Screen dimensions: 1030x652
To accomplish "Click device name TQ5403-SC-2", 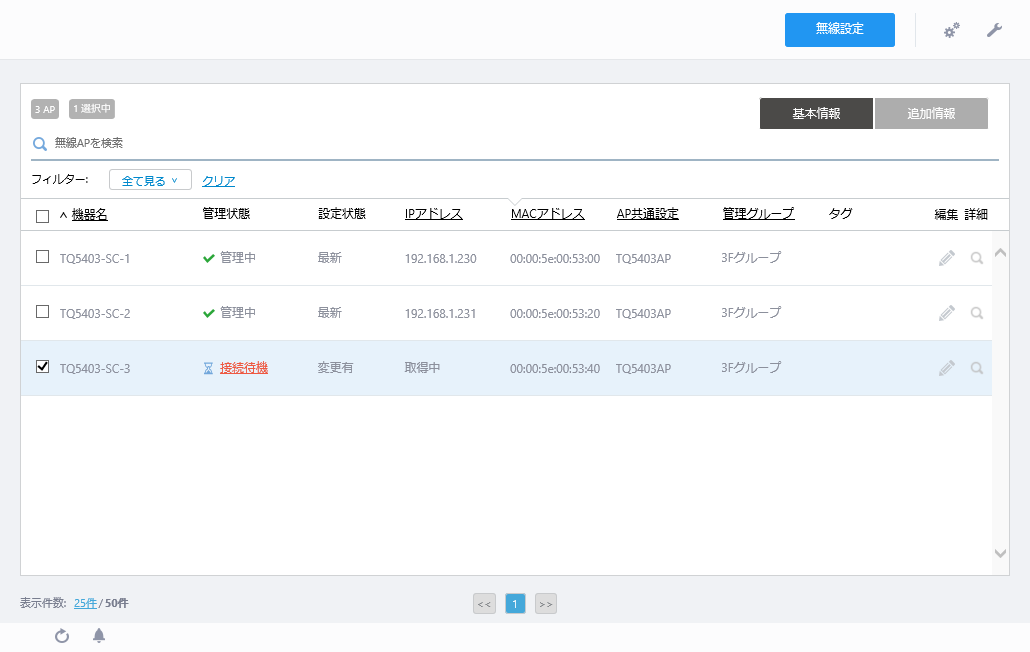I will (x=95, y=314).
